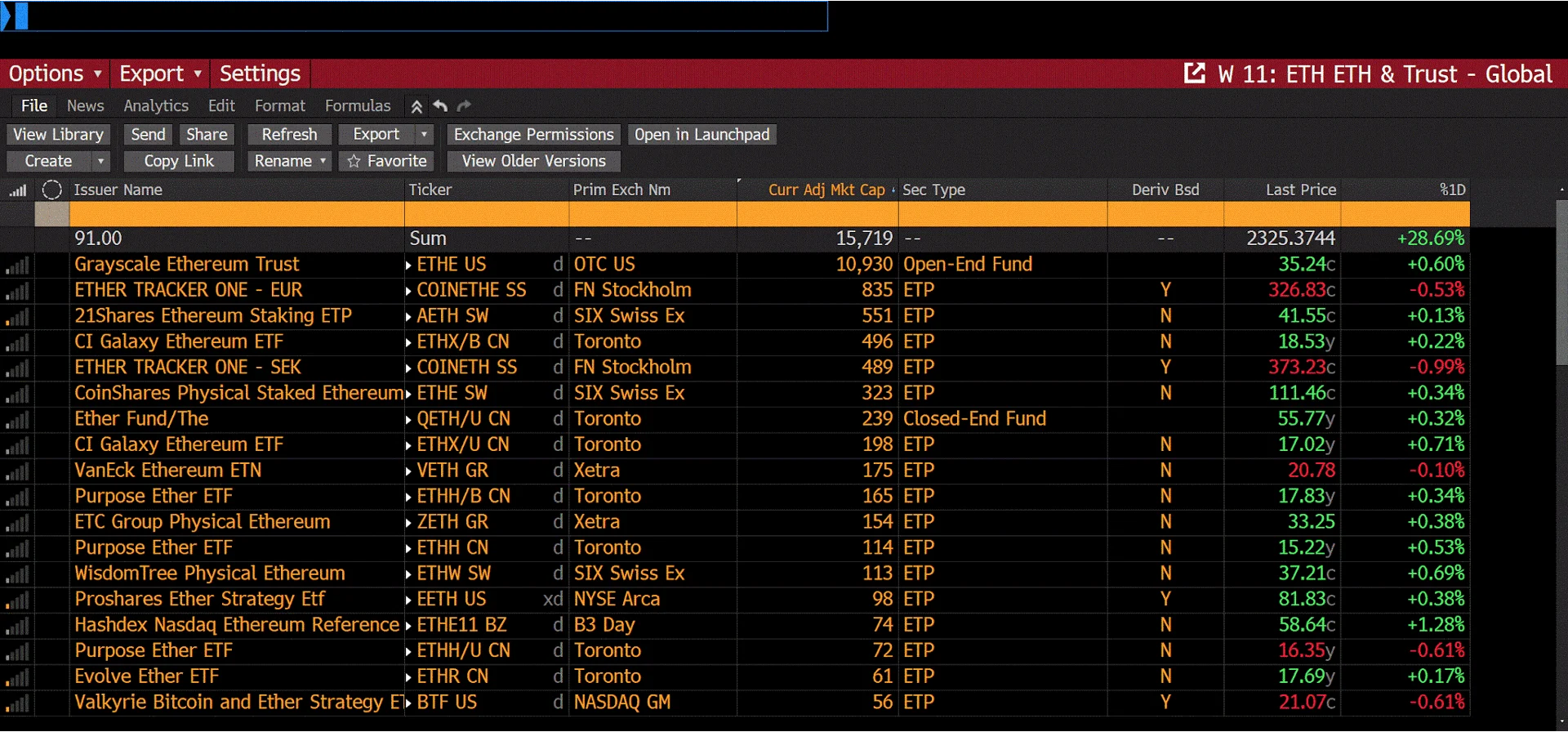Click signal bars icon for Grayscale Ethereum Trust
Screen dimensions: 1568x732
click(x=17, y=266)
